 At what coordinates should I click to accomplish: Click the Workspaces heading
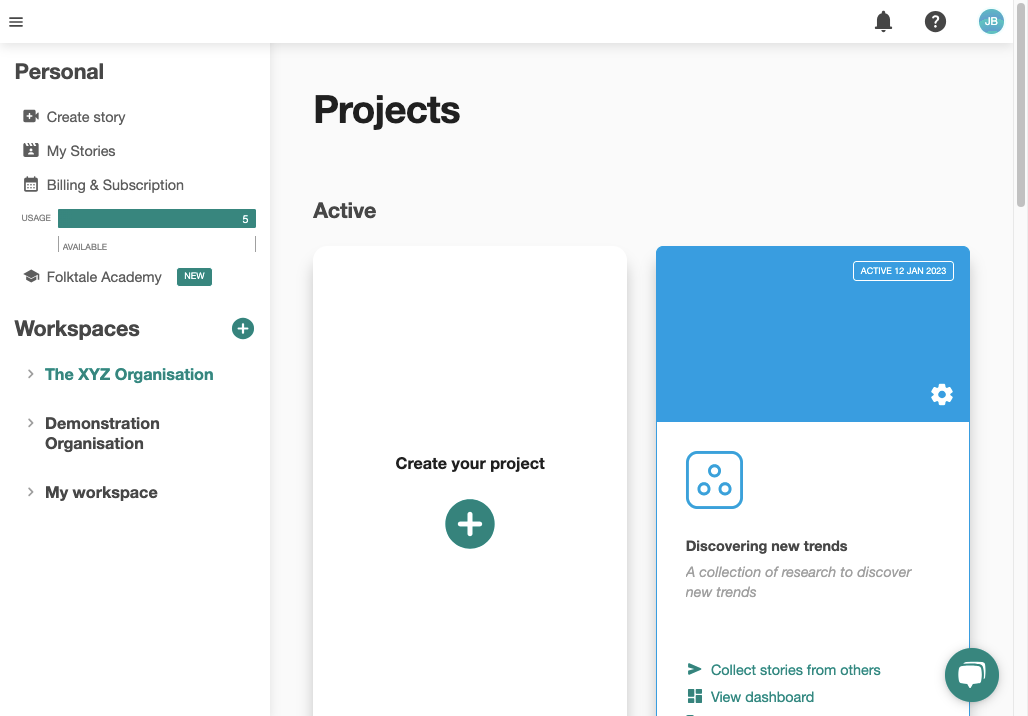(x=77, y=328)
